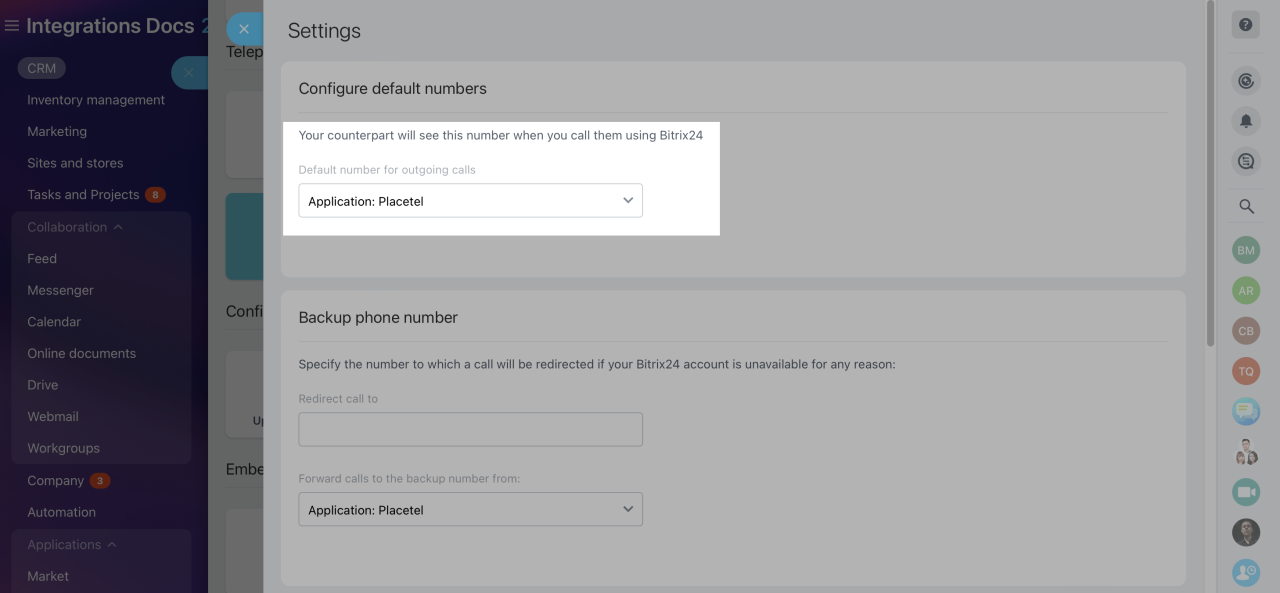
Task: Click the TQ avatar icon
Action: (1245, 371)
